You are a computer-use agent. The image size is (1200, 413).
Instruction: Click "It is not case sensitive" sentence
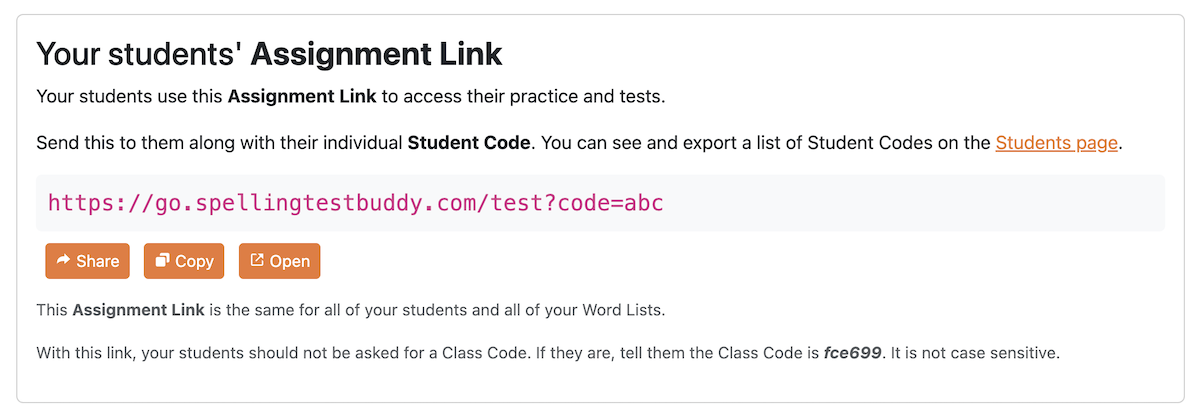[979, 353]
